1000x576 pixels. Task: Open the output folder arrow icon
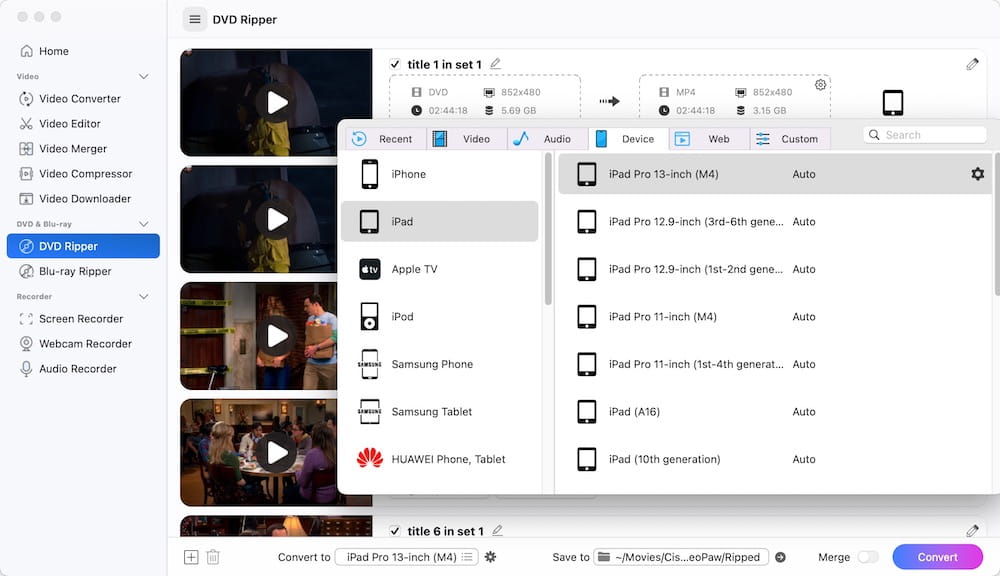pos(780,557)
